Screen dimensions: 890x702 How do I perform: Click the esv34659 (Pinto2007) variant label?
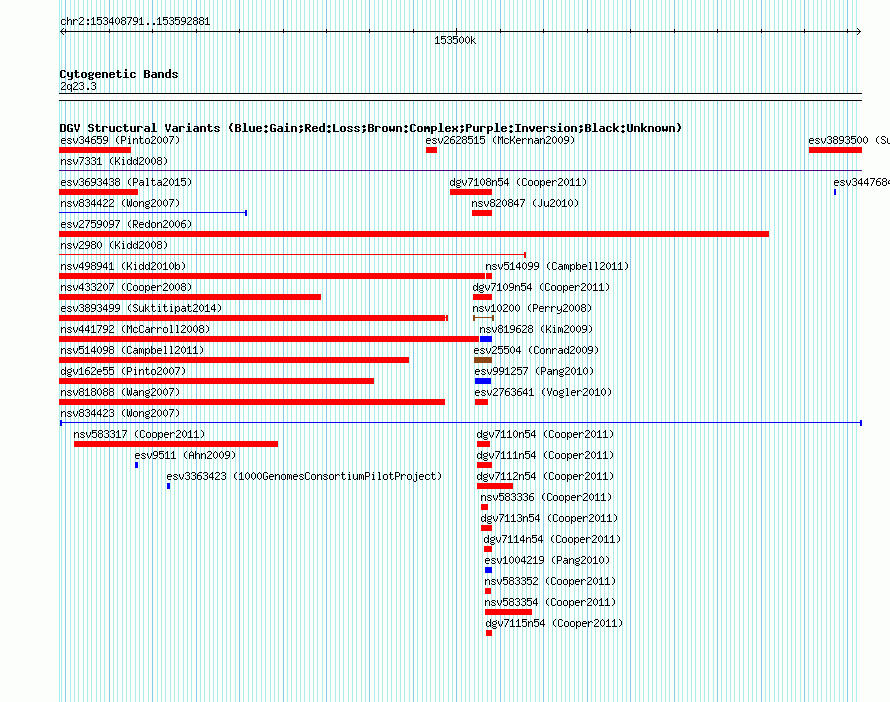[x=120, y=140]
